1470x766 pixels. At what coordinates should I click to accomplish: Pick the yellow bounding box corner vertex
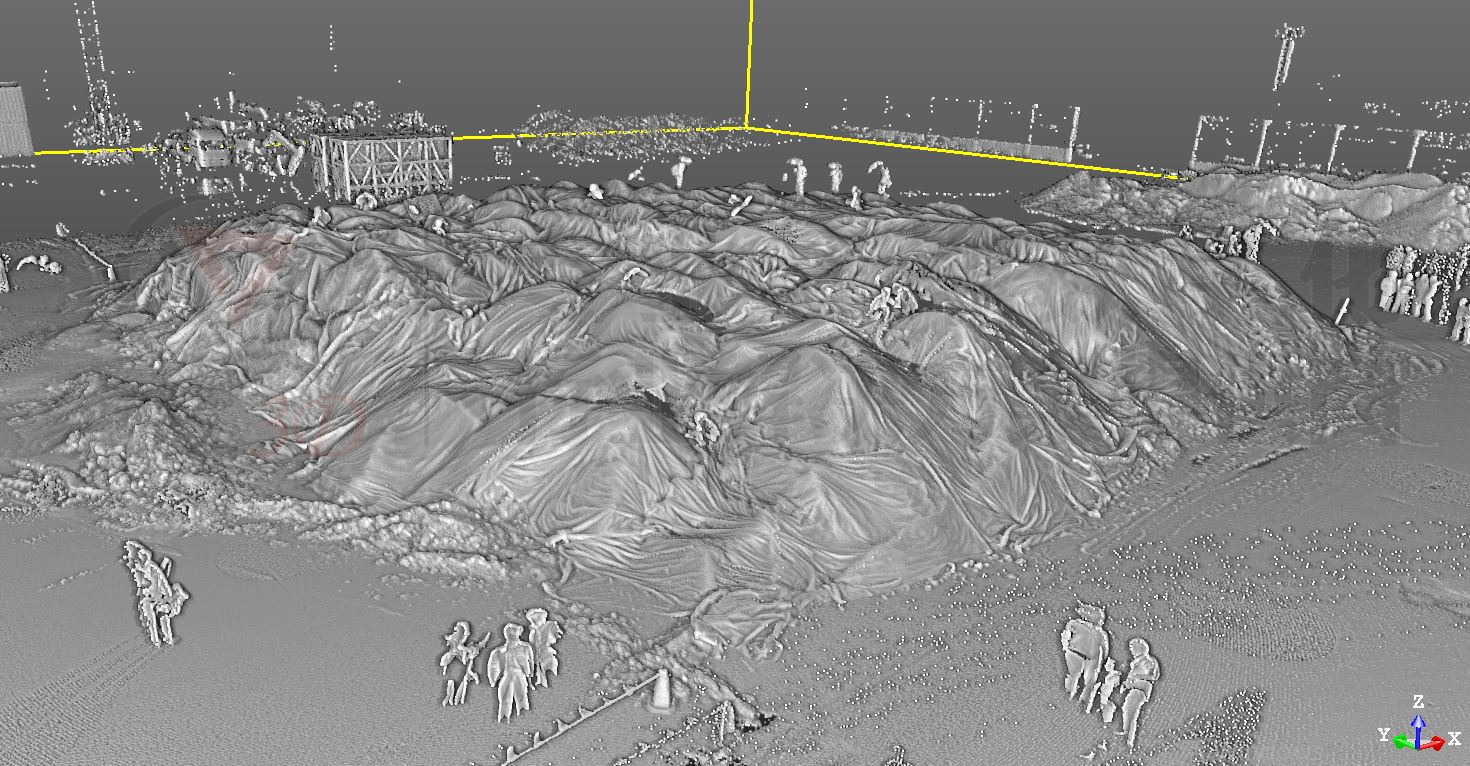748,127
